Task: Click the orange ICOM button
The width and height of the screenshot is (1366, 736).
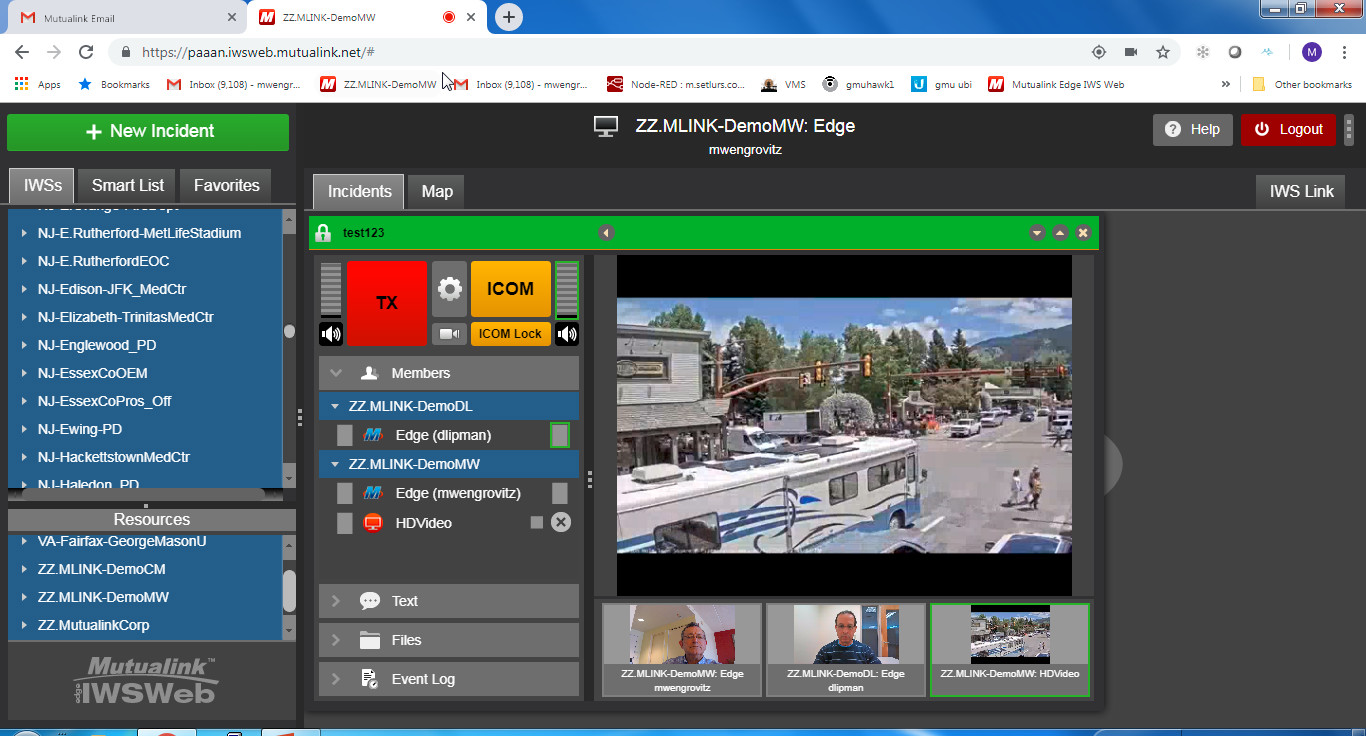Action: pyautogui.click(x=510, y=289)
